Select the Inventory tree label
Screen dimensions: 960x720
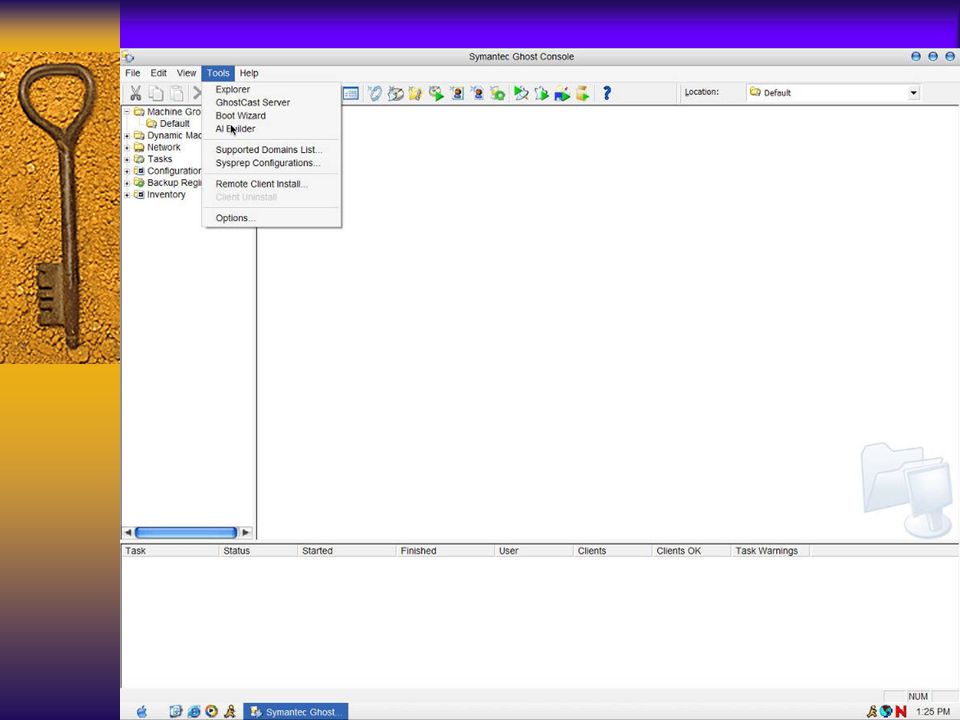click(166, 194)
